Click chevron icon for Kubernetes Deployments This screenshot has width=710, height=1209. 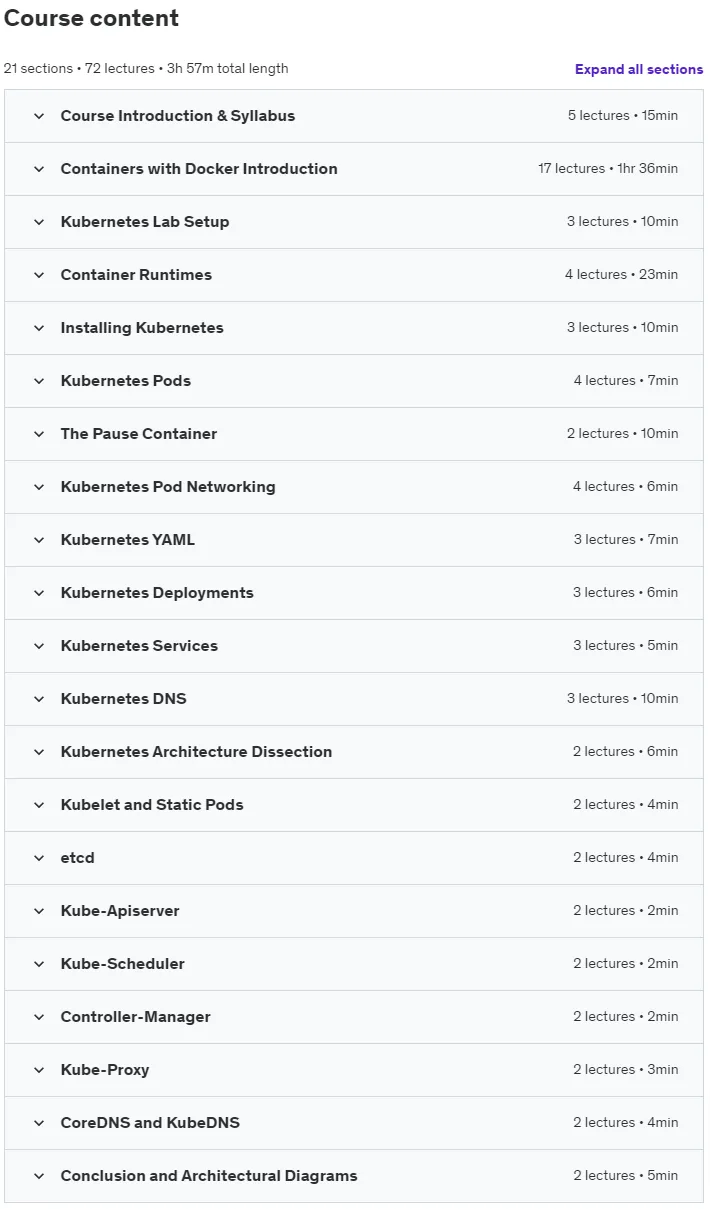39,593
